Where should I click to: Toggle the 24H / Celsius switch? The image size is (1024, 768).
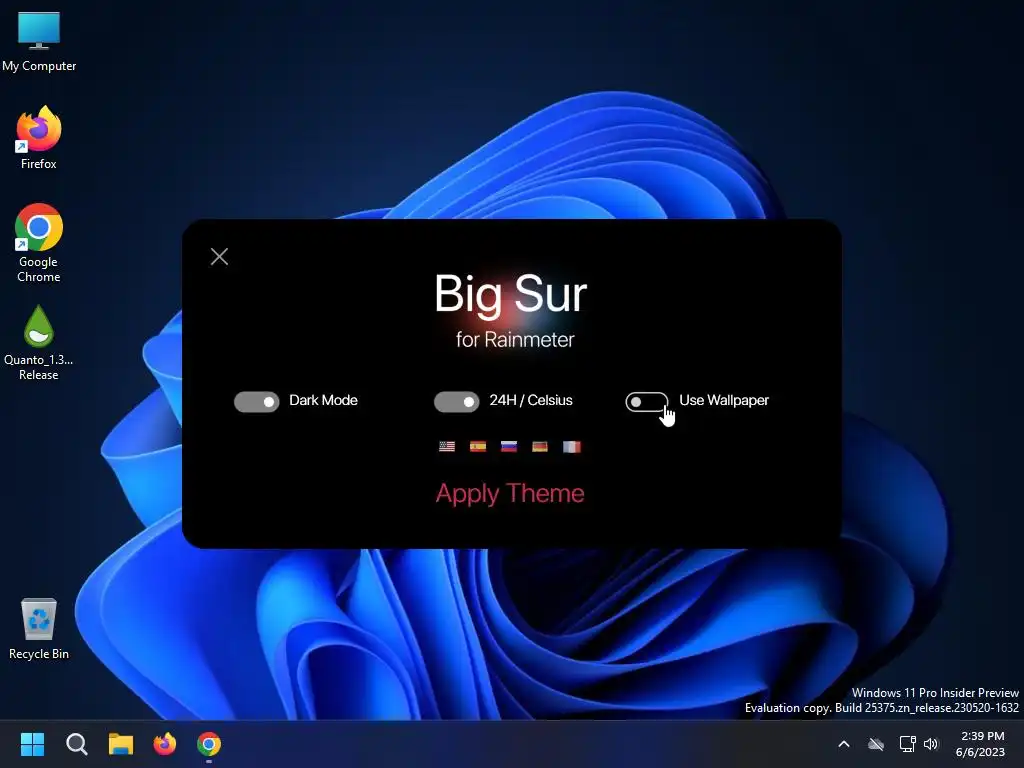pyautogui.click(x=456, y=402)
